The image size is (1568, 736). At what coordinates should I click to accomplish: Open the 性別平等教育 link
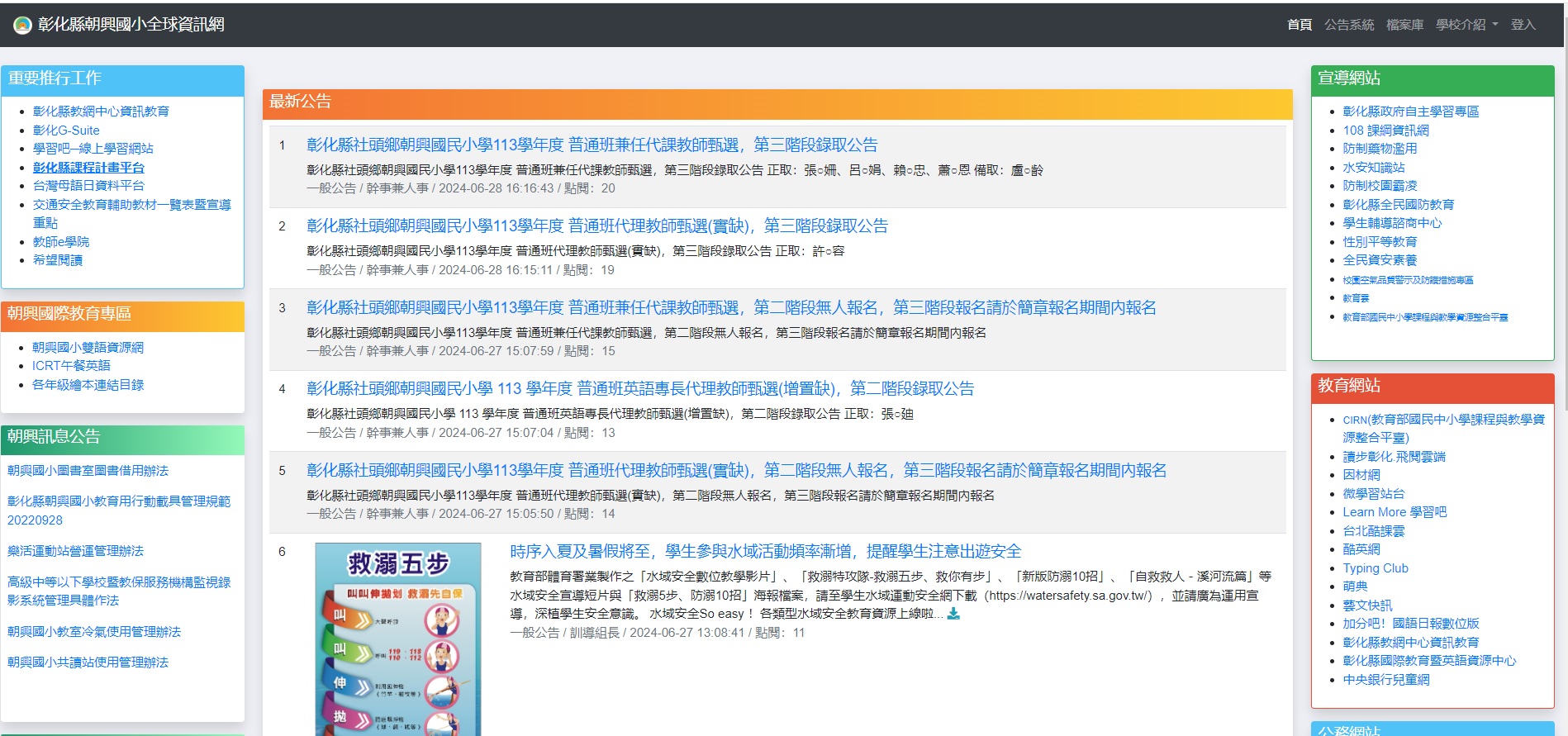[x=1380, y=242]
